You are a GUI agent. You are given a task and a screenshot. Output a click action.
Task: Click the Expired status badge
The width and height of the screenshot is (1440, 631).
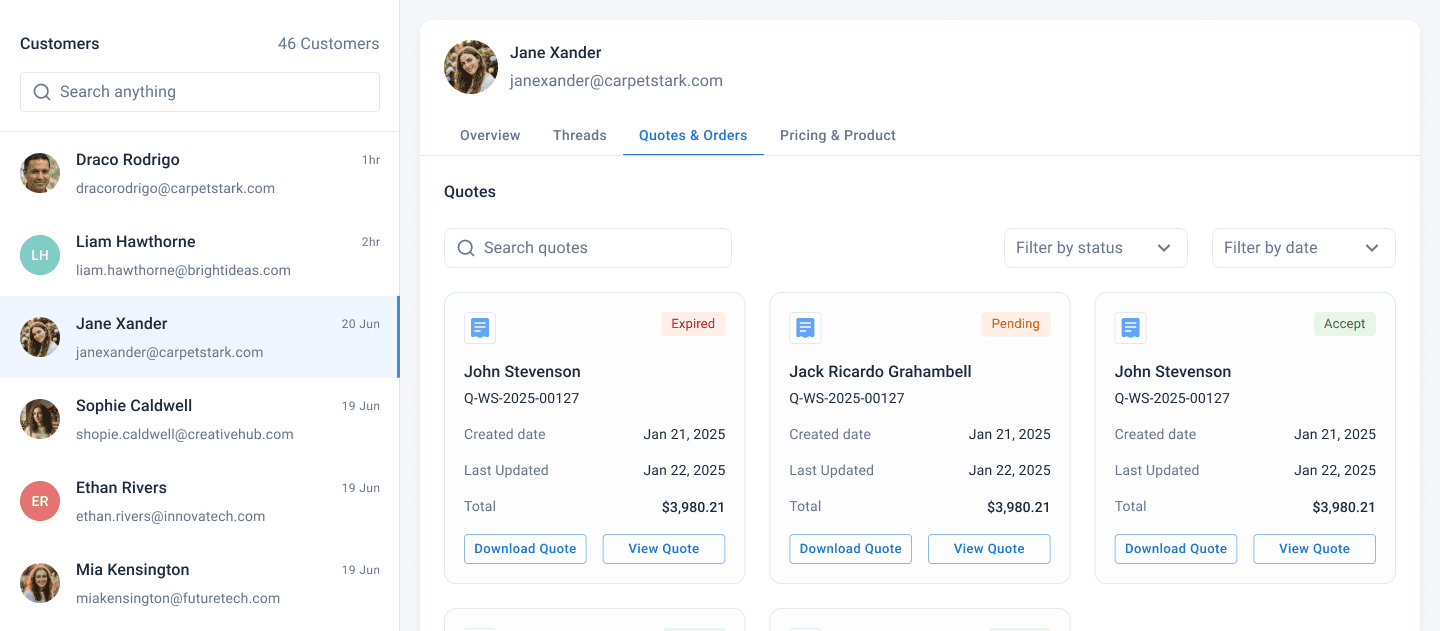(x=693, y=324)
